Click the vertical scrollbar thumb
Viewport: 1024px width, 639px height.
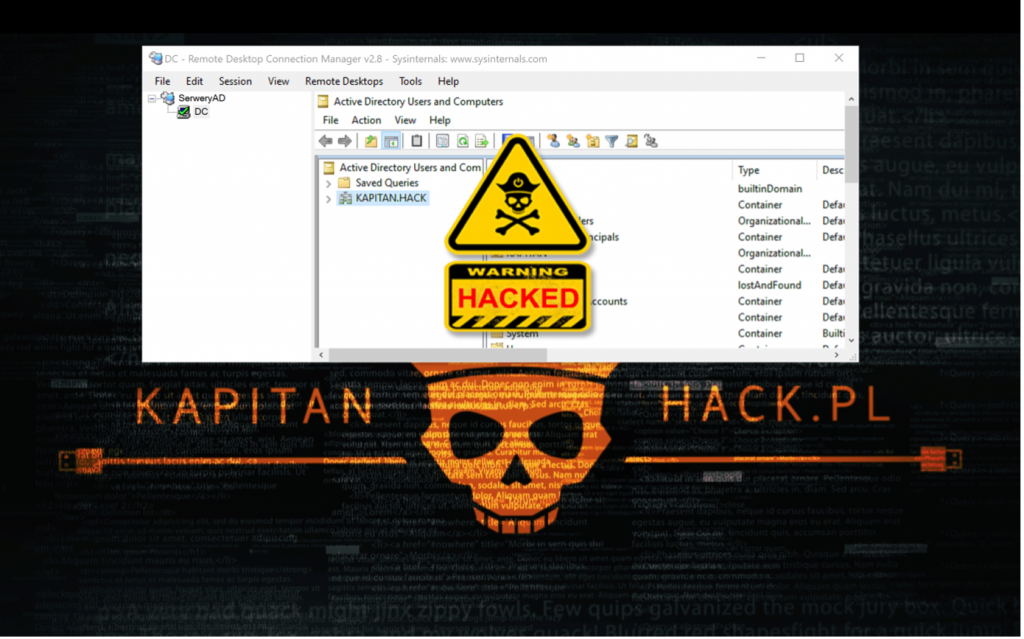[x=852, y=145]
